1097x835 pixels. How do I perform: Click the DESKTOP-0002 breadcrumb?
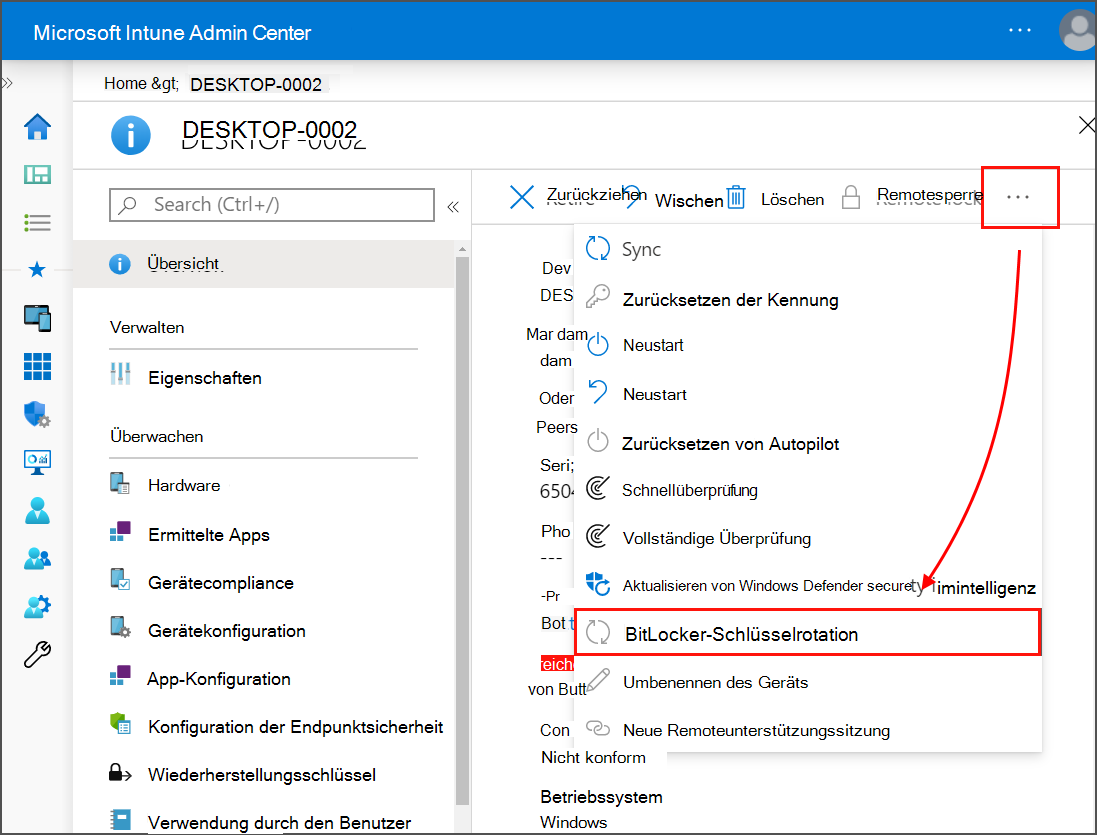tap(256, 85)
